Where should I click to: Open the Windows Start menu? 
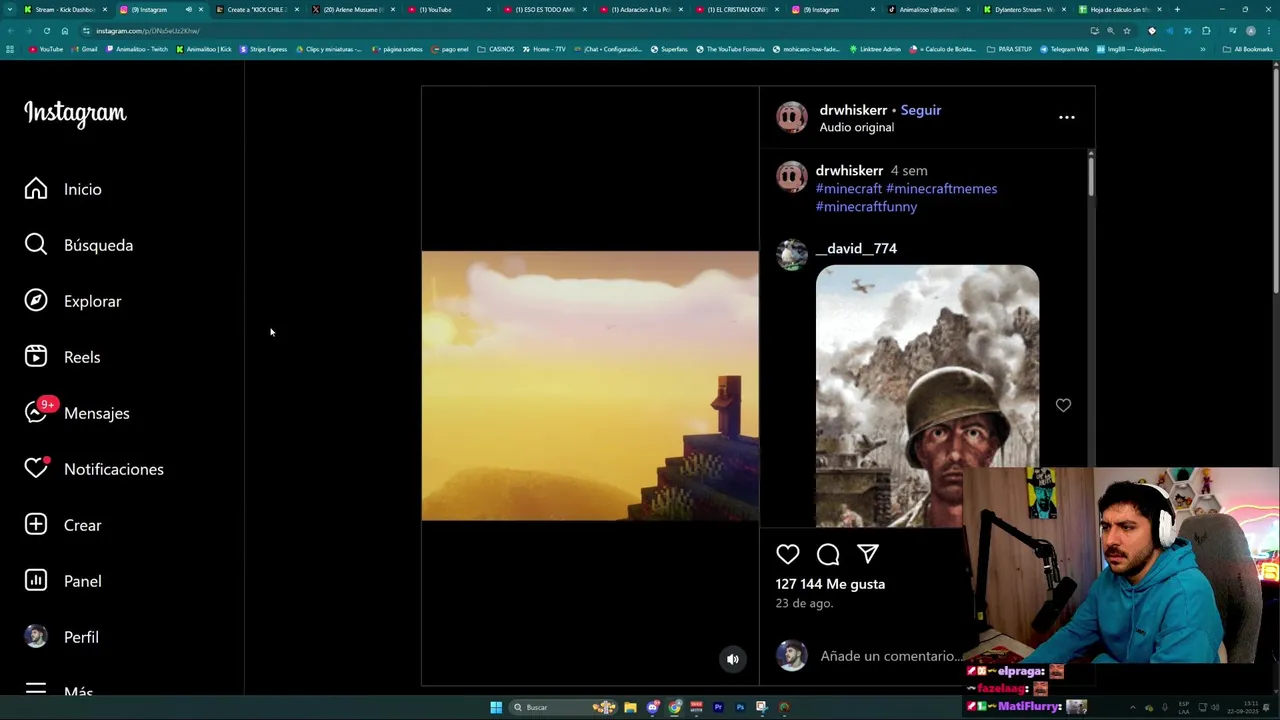pos(496,708)
